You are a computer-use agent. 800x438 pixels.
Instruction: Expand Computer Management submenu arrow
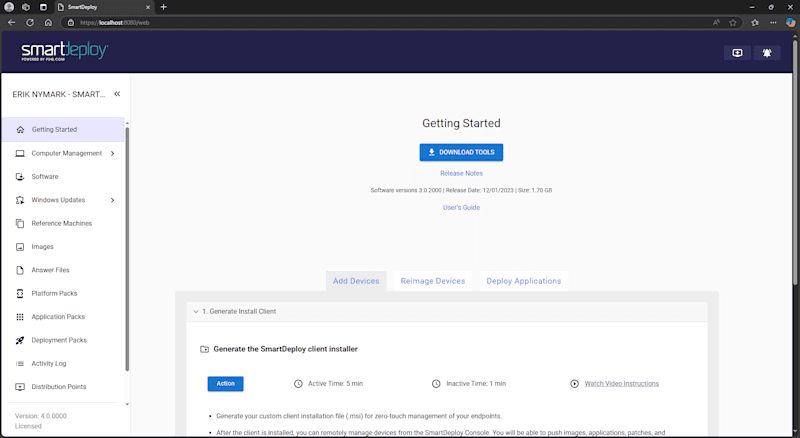(112, 153)
